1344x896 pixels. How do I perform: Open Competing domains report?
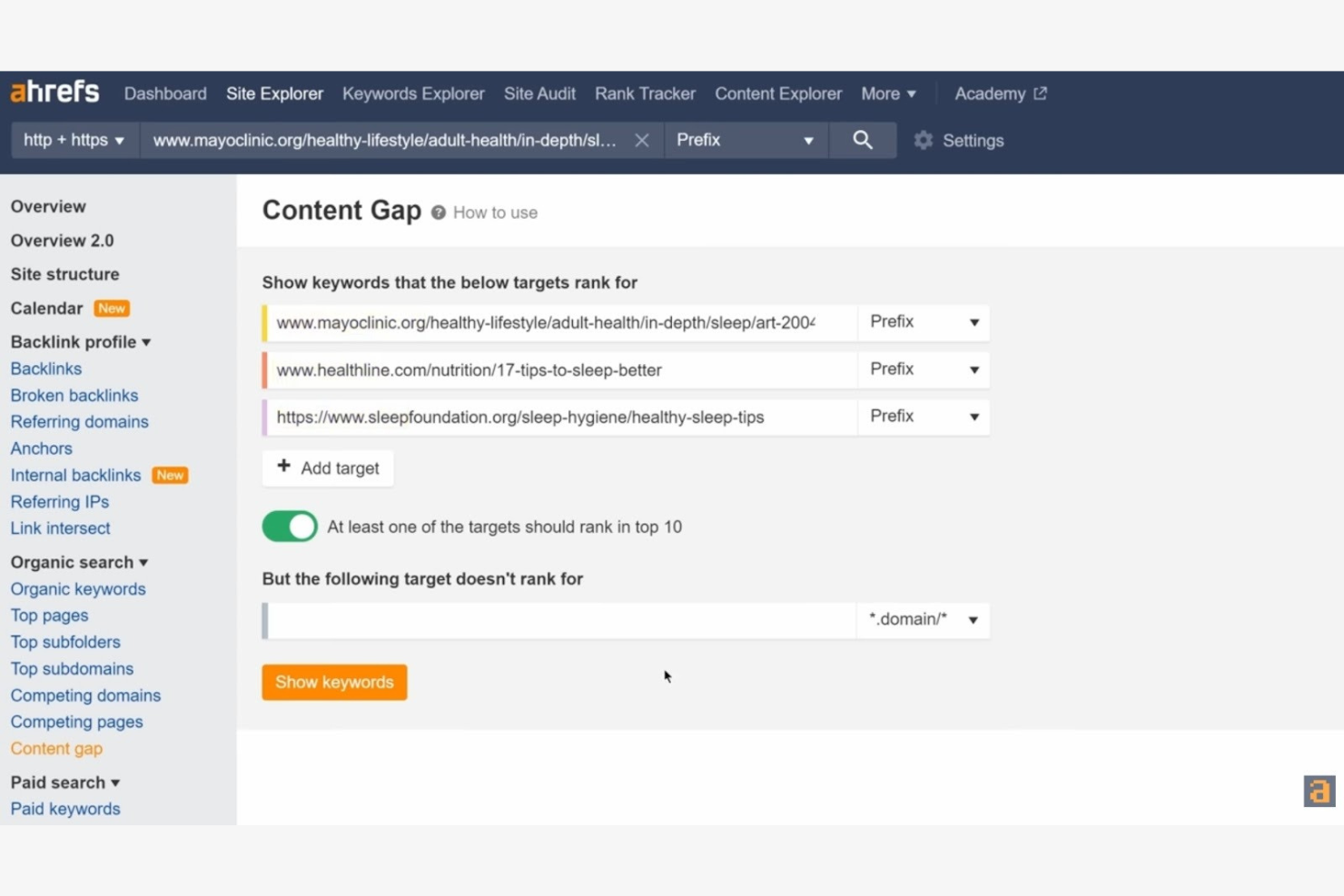[86, 695]
